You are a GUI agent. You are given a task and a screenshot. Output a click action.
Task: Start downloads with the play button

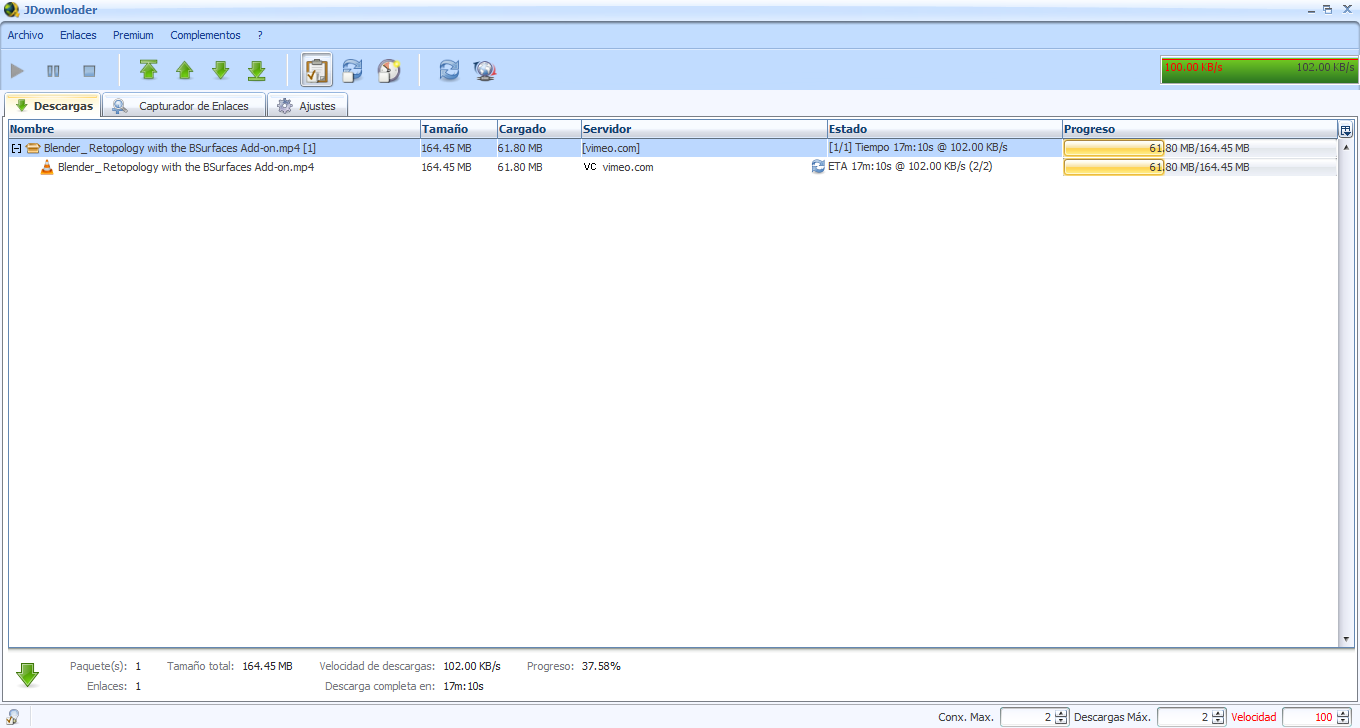pyautogui.click(x=17, y=71)
